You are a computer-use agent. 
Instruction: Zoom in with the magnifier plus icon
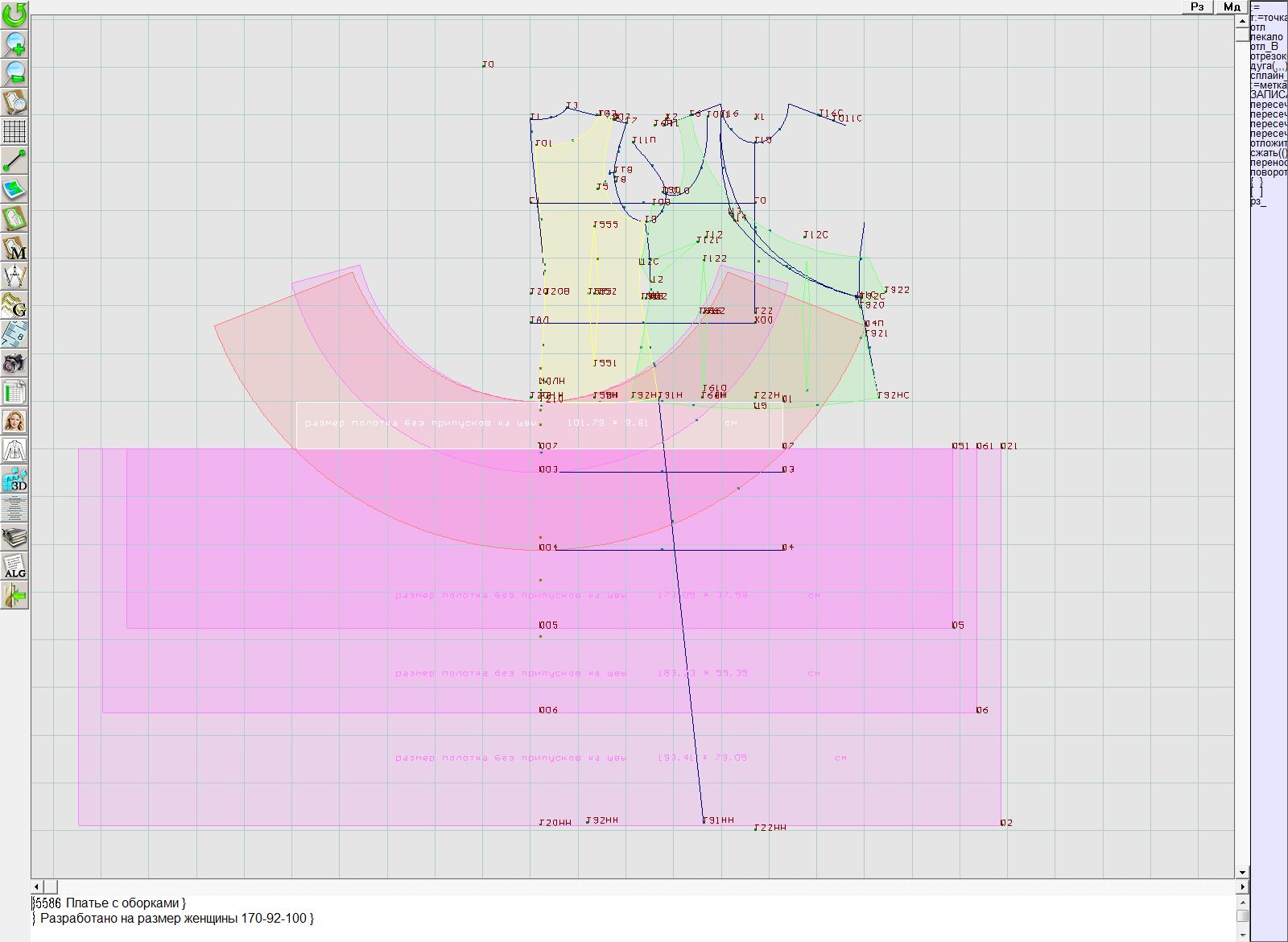pos(14,43)
